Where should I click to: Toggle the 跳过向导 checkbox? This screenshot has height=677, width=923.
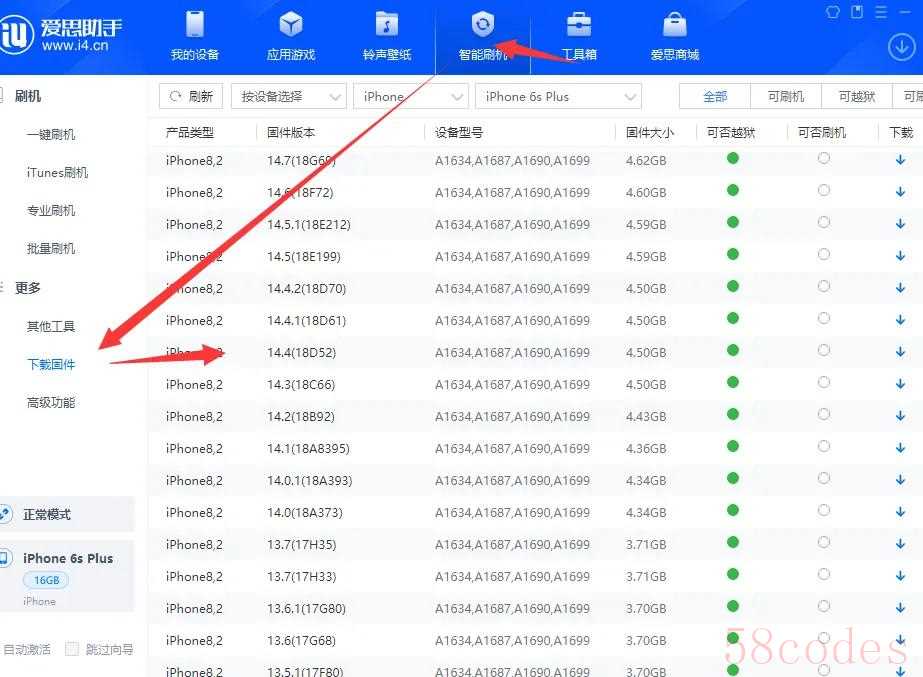pyautogui.click(x=72, y=649)
